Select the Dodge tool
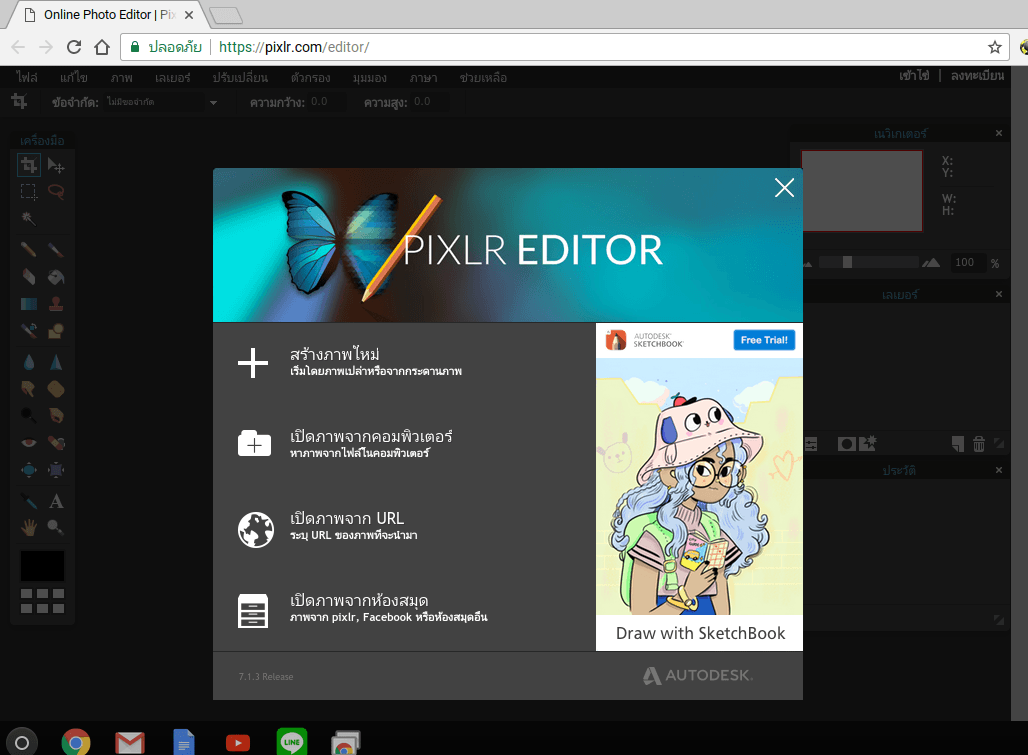The width and height of the screenshot is (1028, 755). pyautogui.click(x=29, y=415)
